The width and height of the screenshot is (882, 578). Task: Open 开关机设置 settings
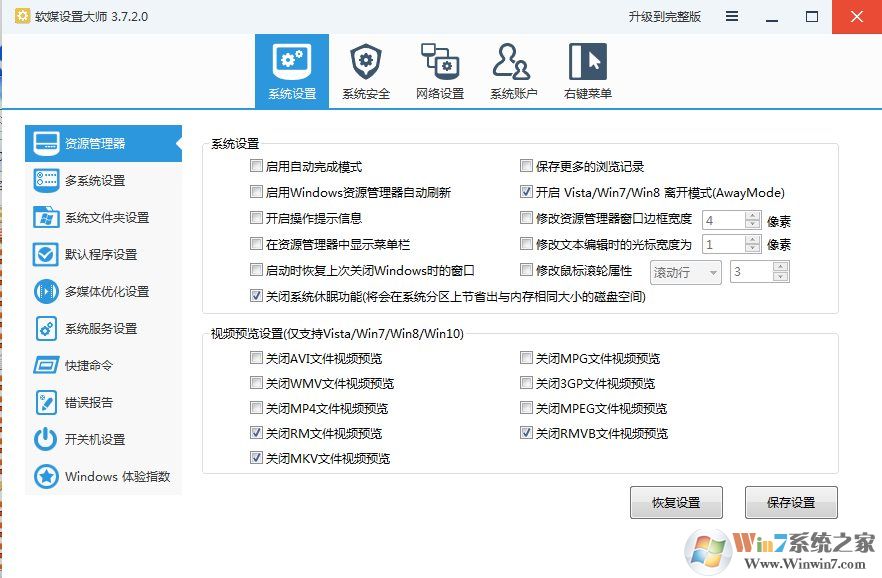(x=45, y=439)
